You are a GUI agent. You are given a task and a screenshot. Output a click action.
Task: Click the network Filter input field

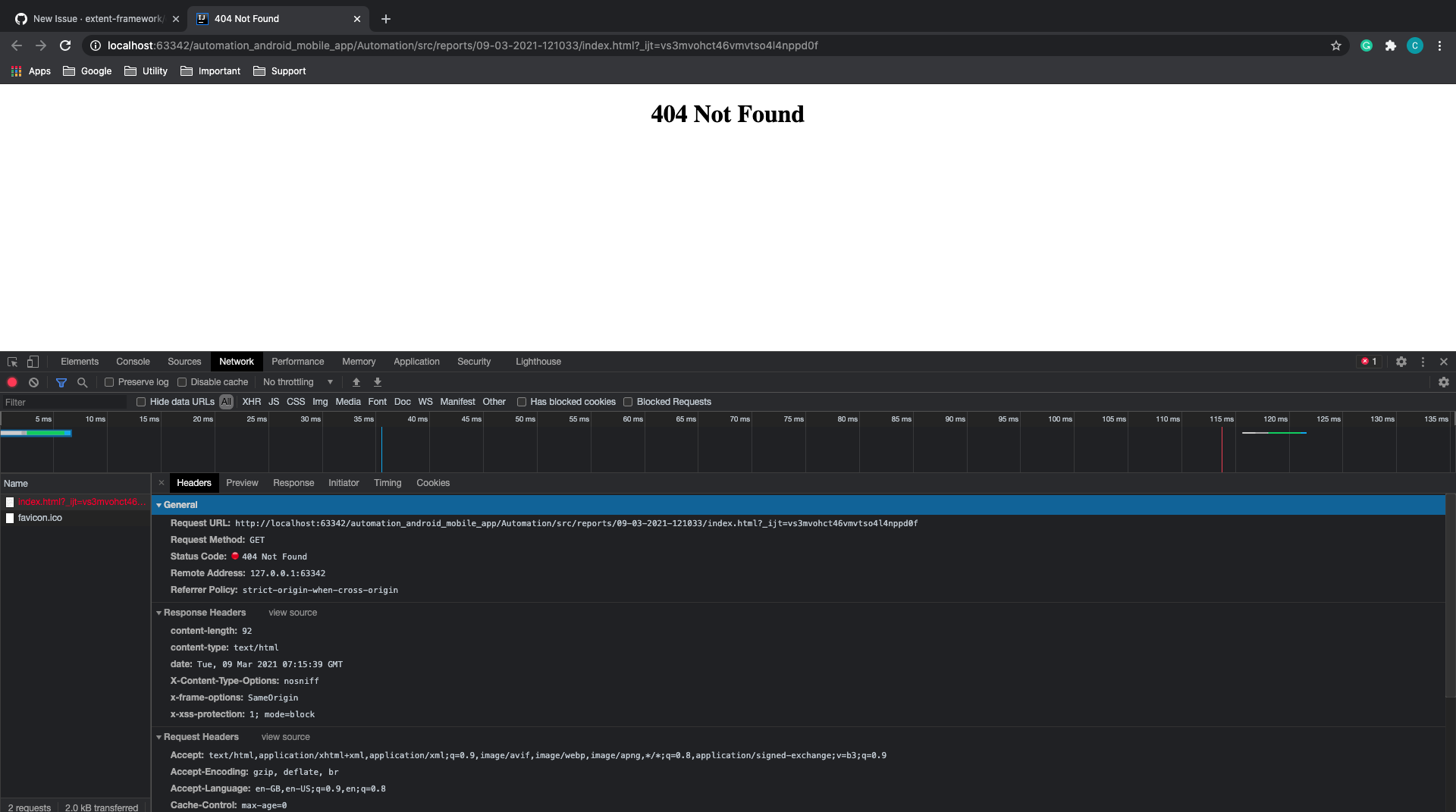(64, 403)
